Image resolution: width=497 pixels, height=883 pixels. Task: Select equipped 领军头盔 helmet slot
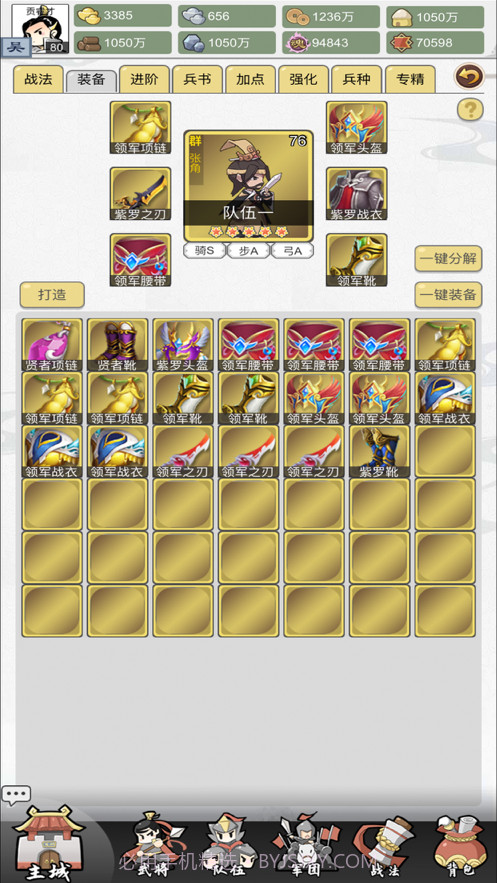(x=356, y=128)
